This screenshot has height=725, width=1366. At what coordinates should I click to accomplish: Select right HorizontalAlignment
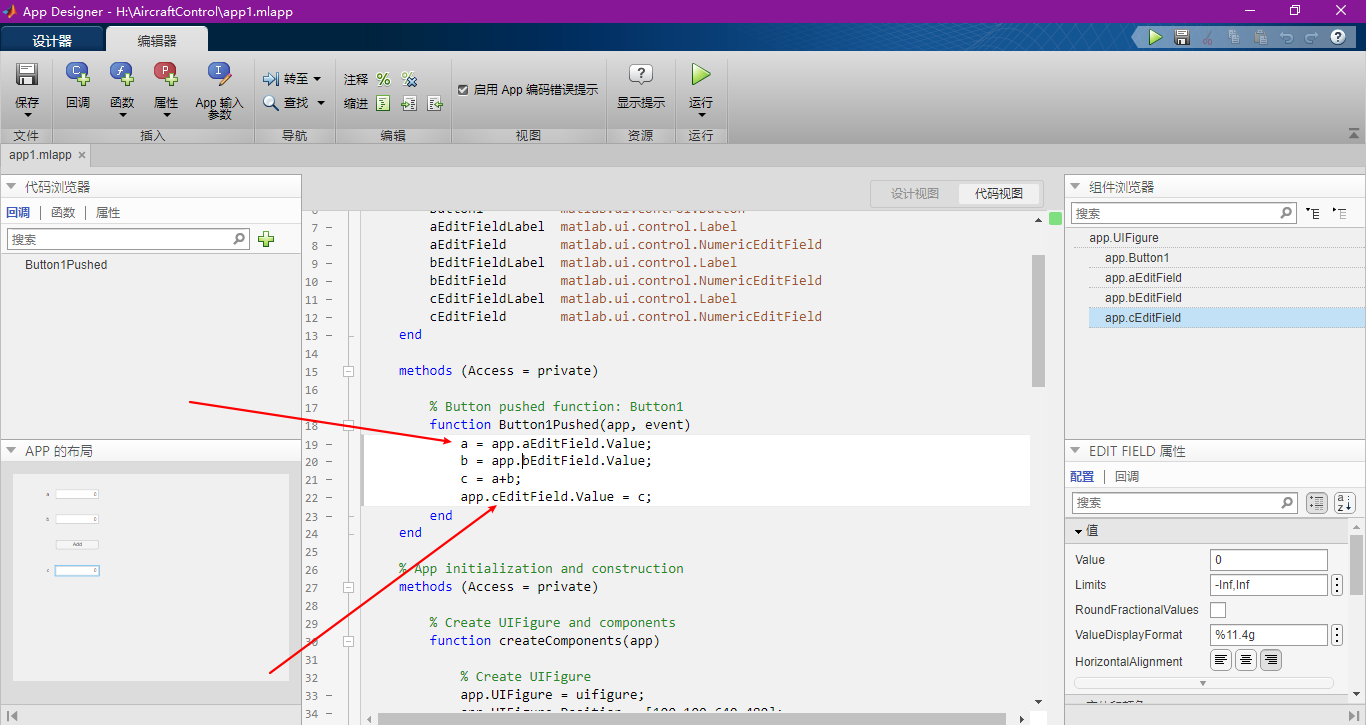[1271, 660]
